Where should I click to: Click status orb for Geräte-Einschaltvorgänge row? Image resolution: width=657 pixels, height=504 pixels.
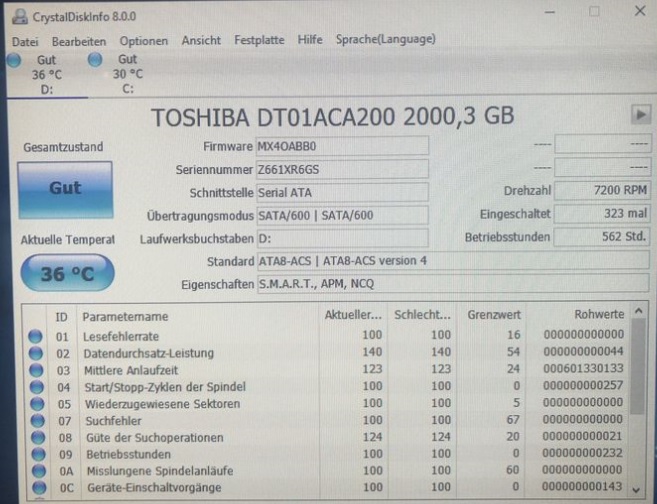click(39, 487)
